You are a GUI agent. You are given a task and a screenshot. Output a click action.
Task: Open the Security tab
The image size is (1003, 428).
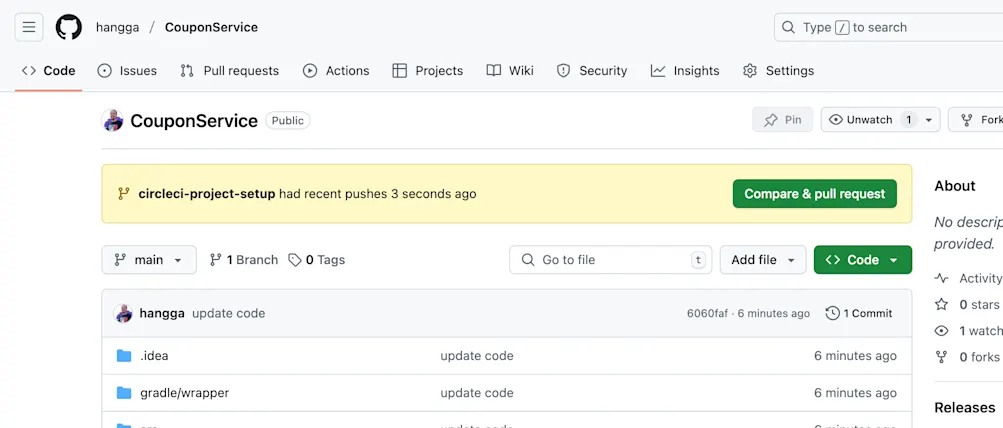(x=592, y=71)
